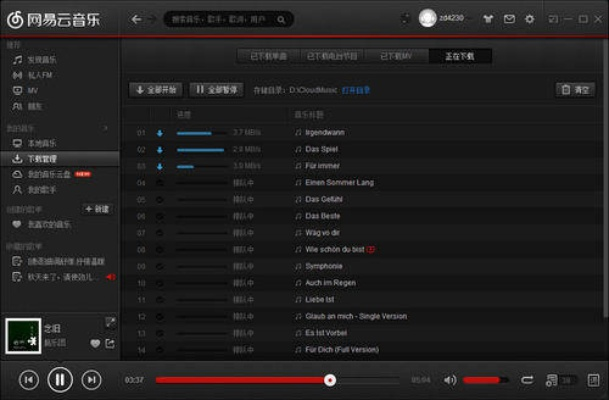The width and height of the screenshot is (609, 400).
Task: Click the share icon beside album art
Action: point(110,344)
